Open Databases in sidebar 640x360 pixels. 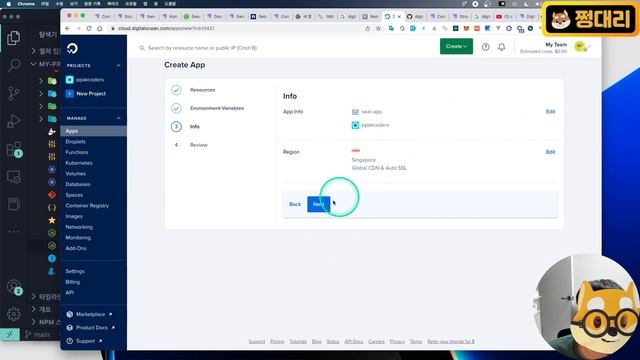pyautogui.click(x=78, y=184)
